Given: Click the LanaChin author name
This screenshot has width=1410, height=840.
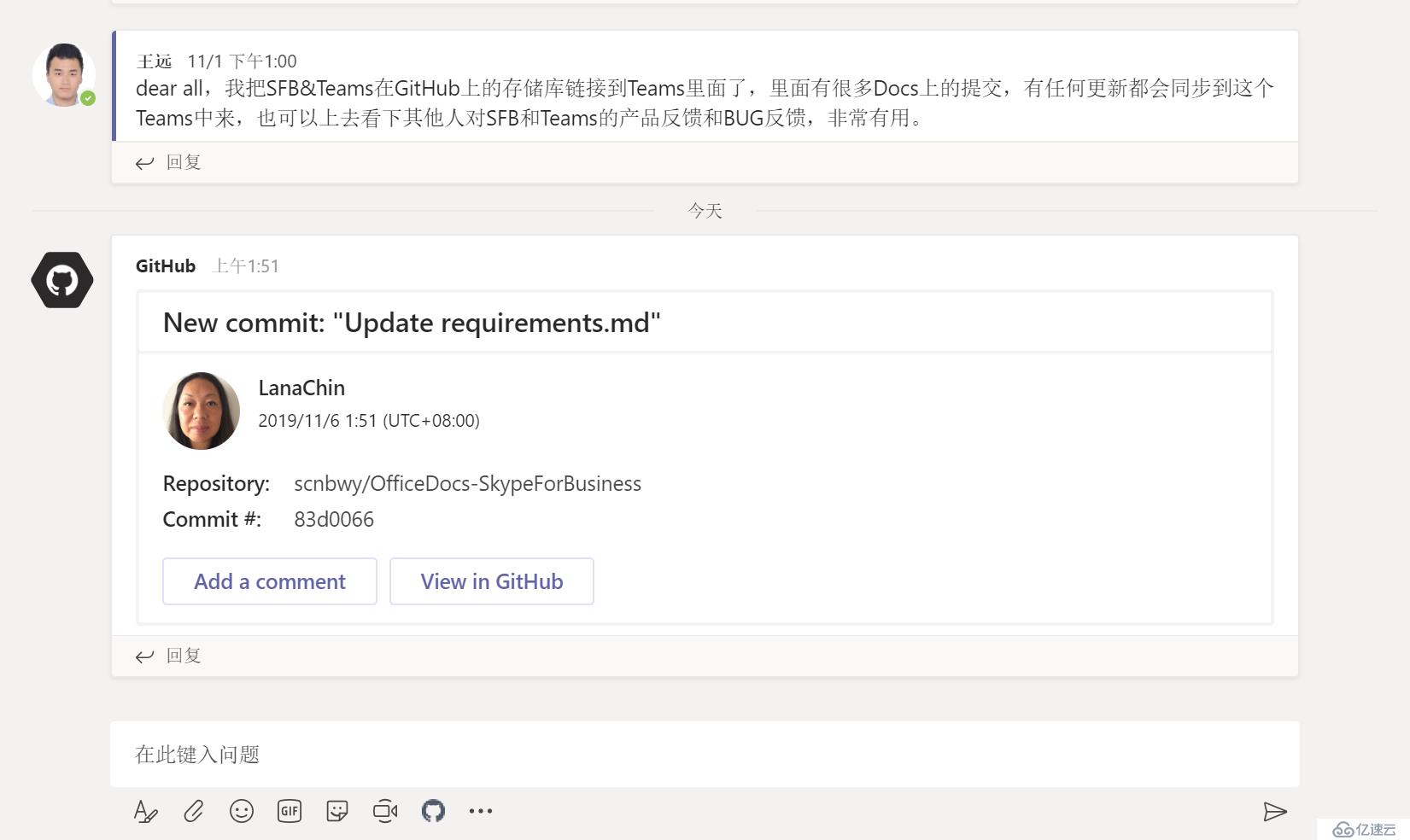Looking at the screenshot, I should [301, 388].
